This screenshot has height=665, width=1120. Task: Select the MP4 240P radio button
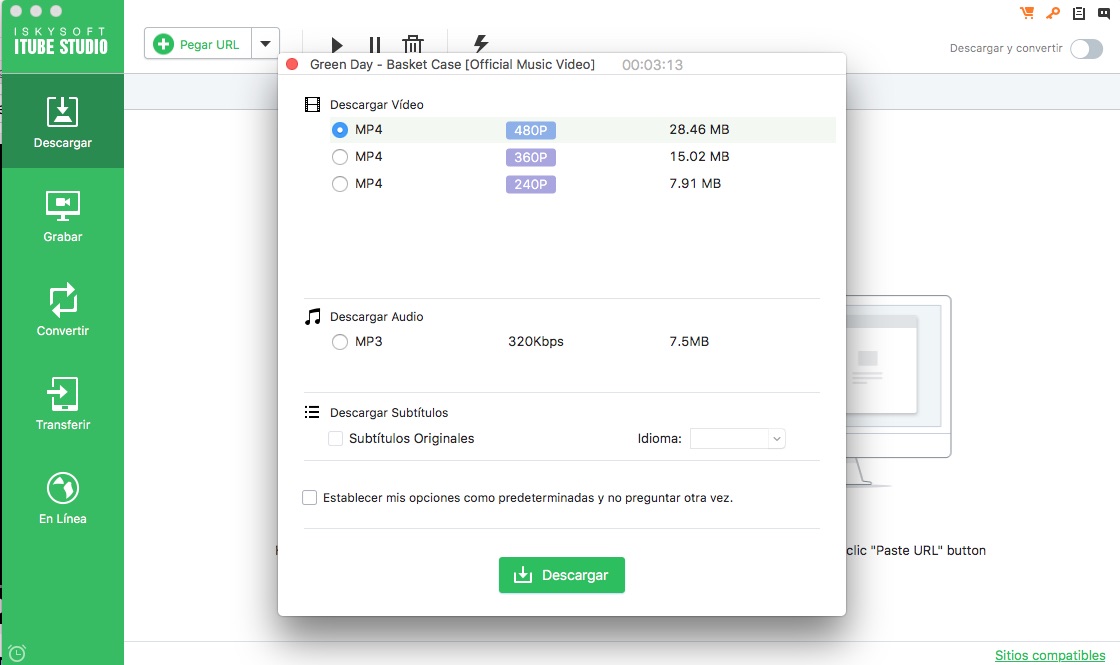click(340, 184)
